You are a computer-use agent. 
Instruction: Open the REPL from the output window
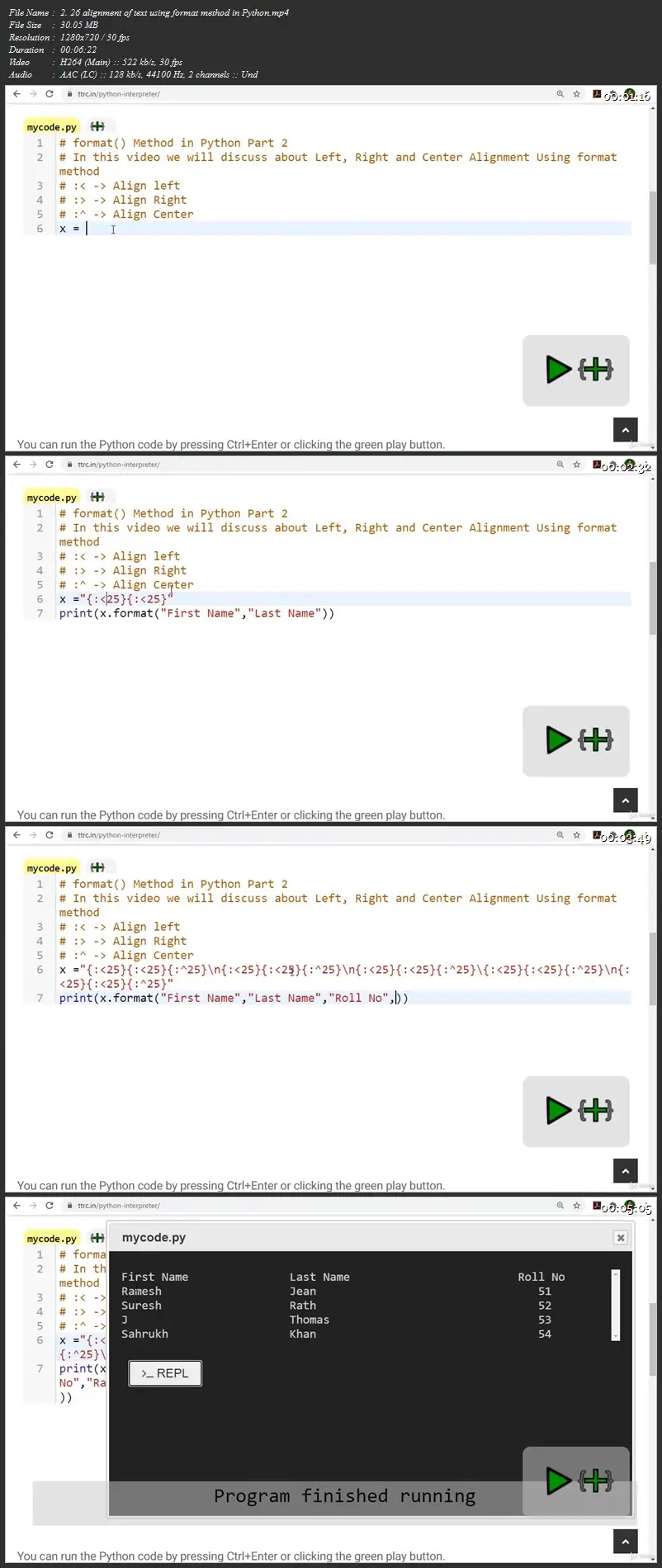pyautogui.click(x=165, y=1373)
